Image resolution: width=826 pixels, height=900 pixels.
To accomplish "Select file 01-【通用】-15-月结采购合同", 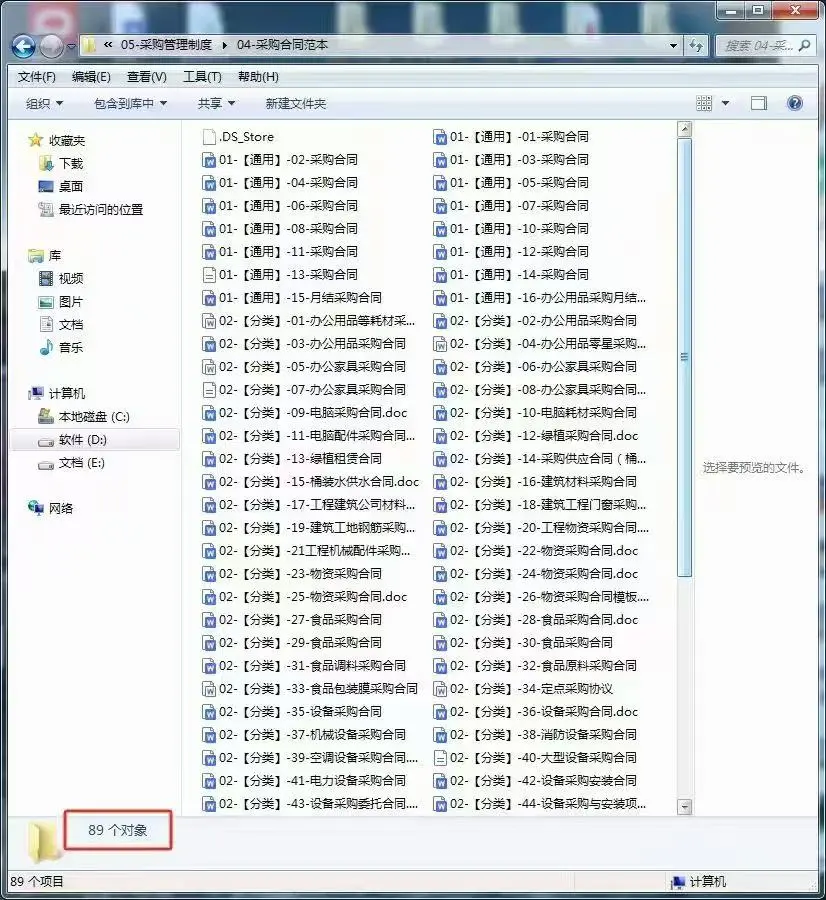I will point(292,297).
